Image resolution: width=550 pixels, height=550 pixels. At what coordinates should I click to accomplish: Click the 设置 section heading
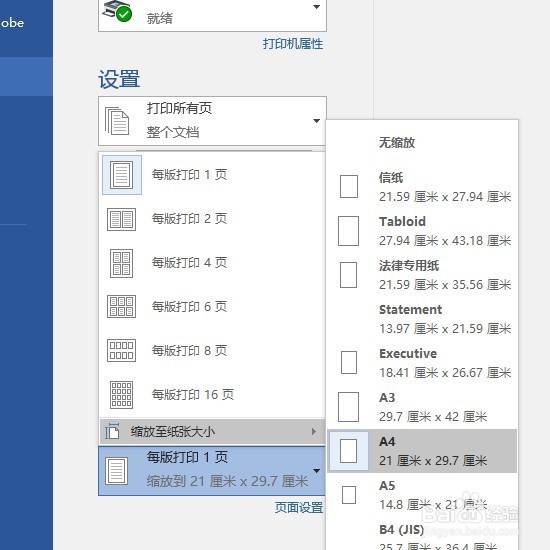pos(119,79)
